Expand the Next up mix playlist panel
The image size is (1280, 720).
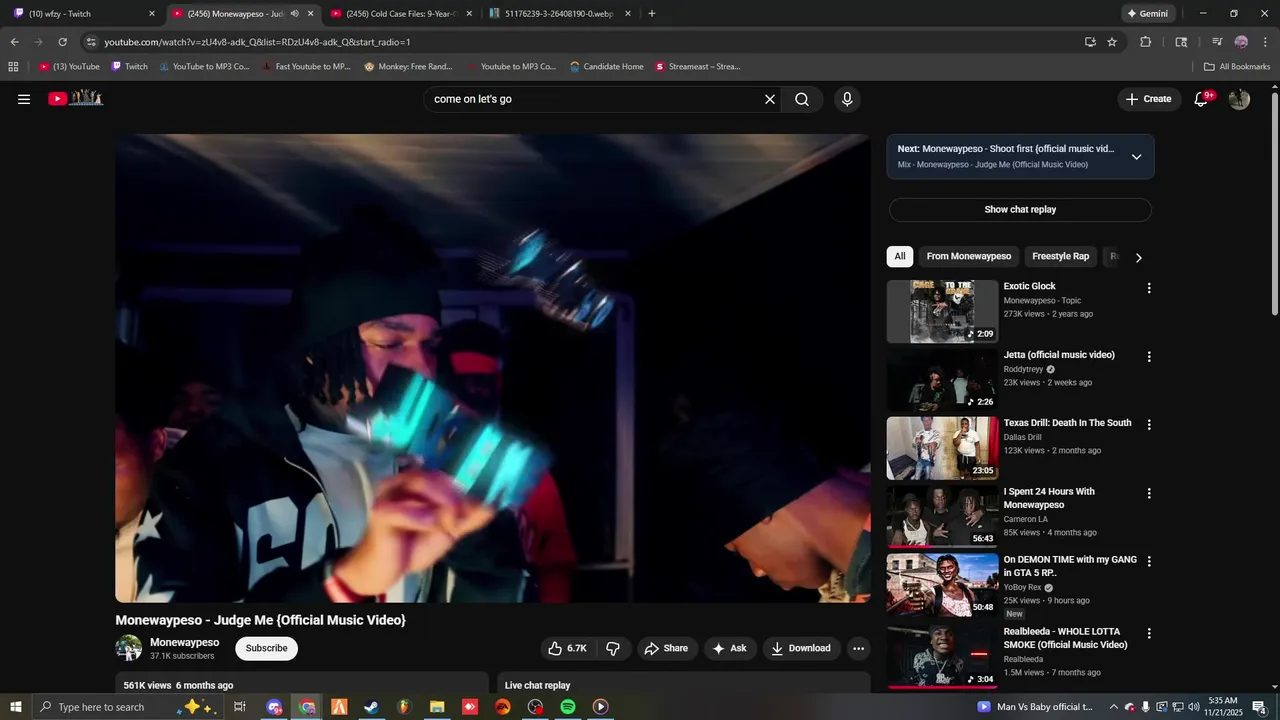coord(1136,157)
